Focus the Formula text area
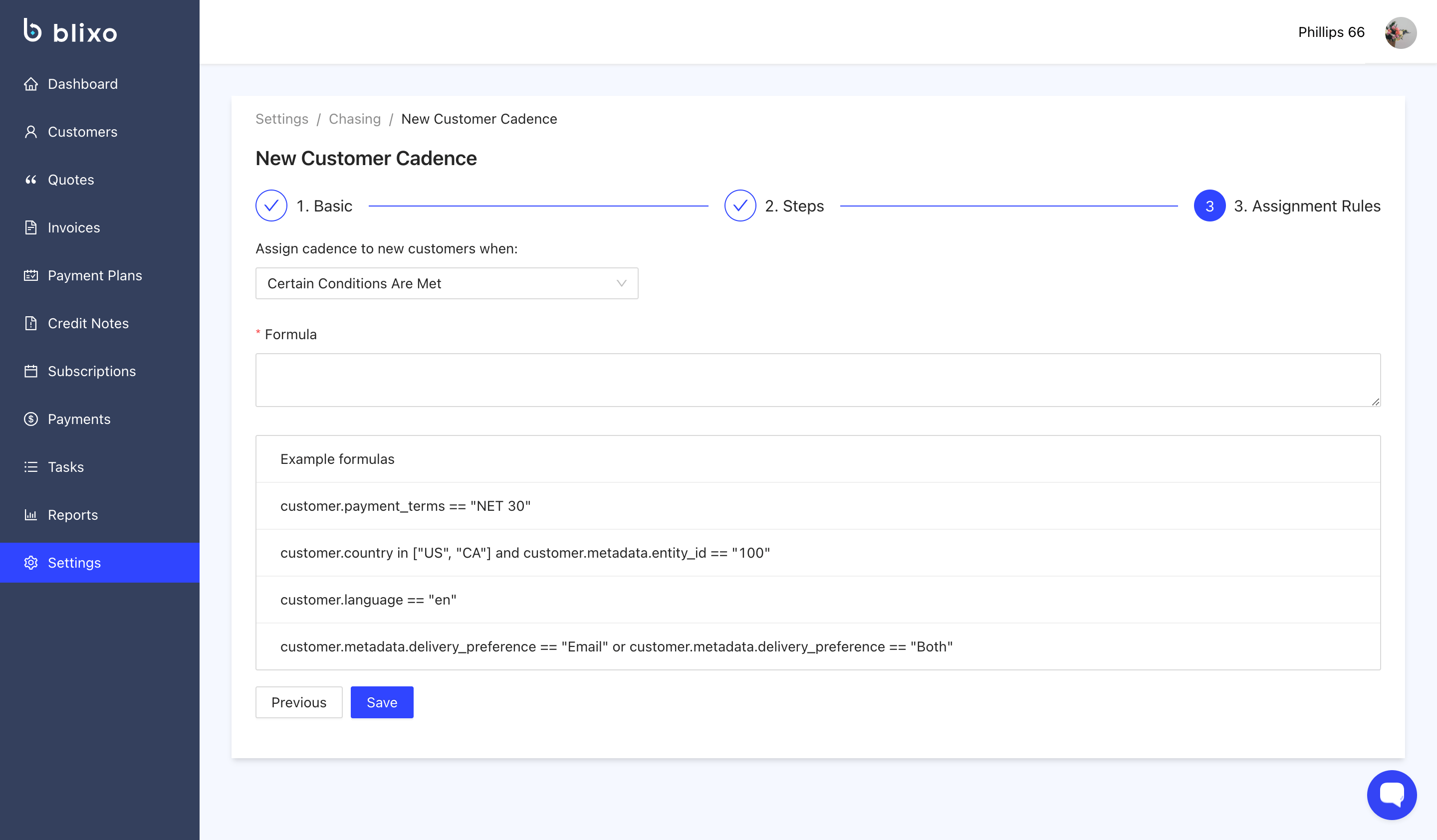Viewport: 1437px width, 840px height. (817, 380)
